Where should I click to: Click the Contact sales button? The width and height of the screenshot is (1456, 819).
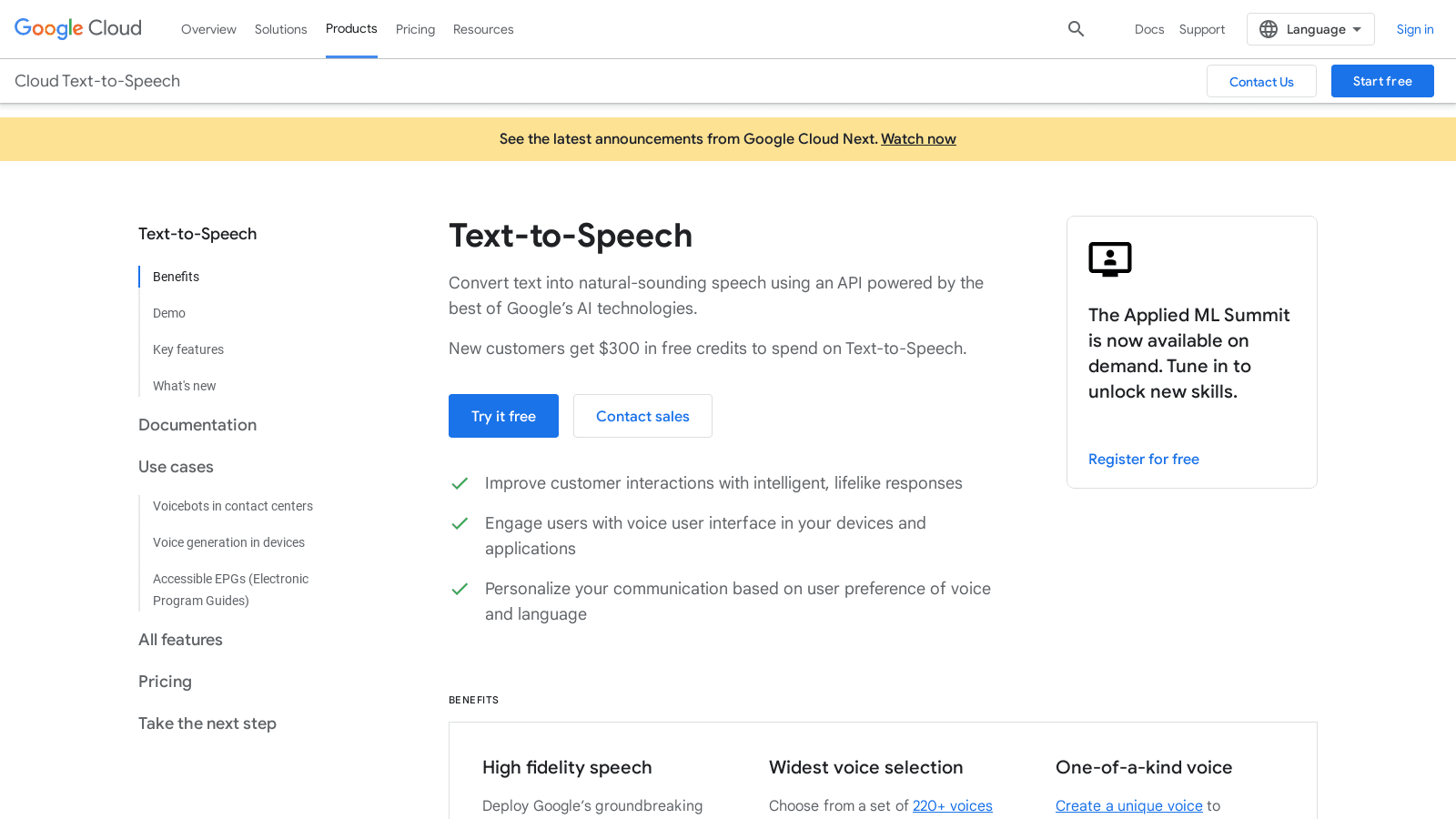coord(642,416)
